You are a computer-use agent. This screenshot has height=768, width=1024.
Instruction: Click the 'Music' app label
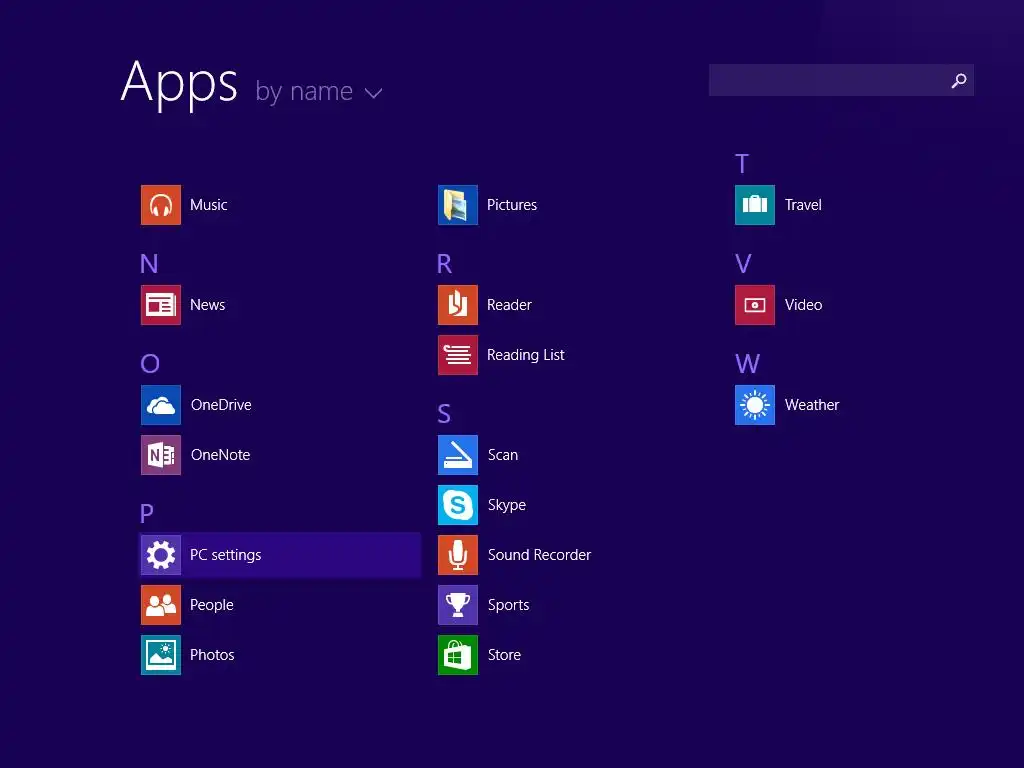208,205
